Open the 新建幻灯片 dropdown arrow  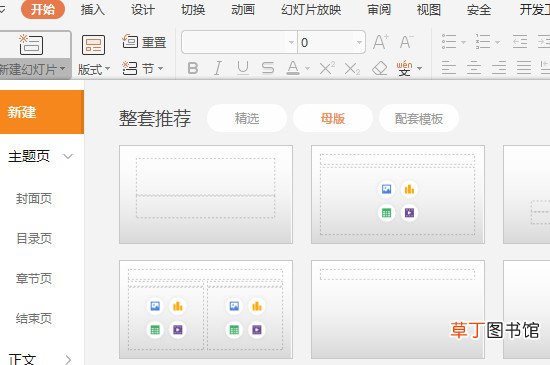(63, 68)
